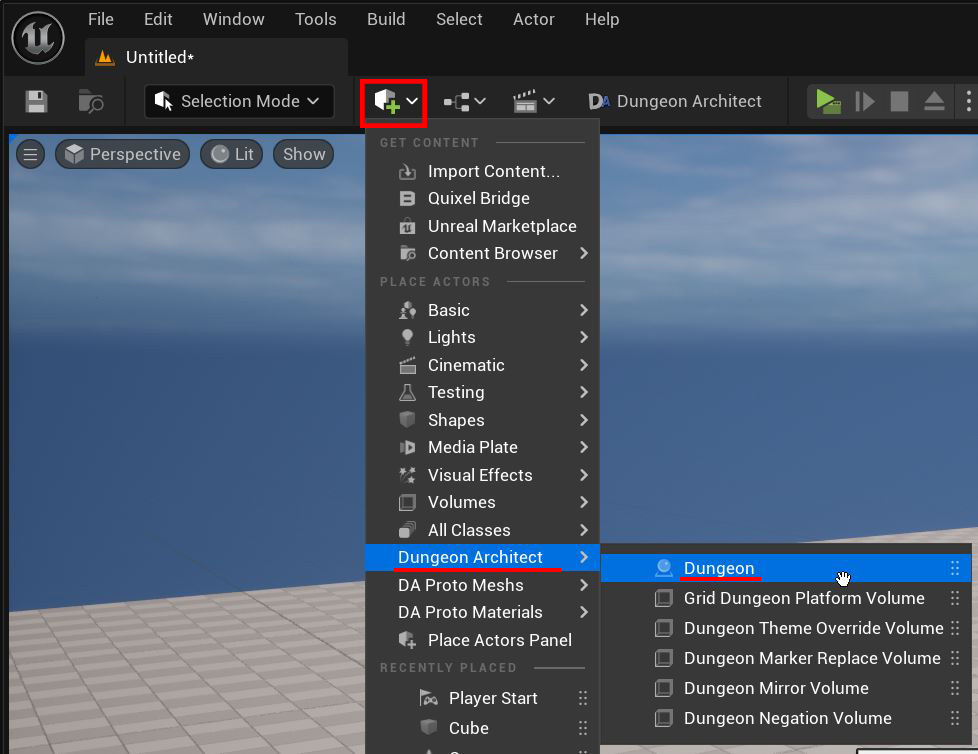
Task: Start play-in-editor with green Play button
Action: coord(828,101)
